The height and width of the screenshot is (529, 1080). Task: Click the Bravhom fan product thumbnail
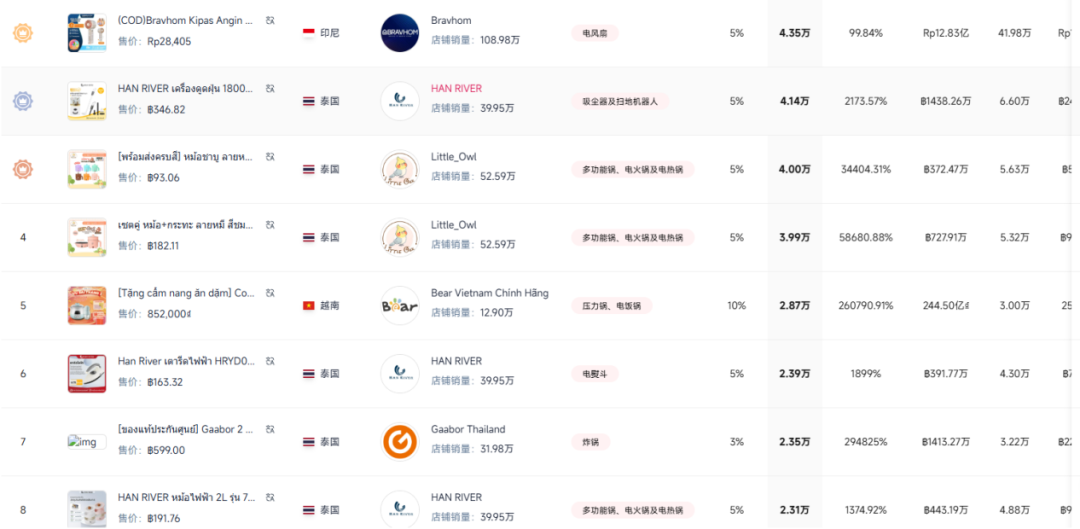[x=87, y=33]
